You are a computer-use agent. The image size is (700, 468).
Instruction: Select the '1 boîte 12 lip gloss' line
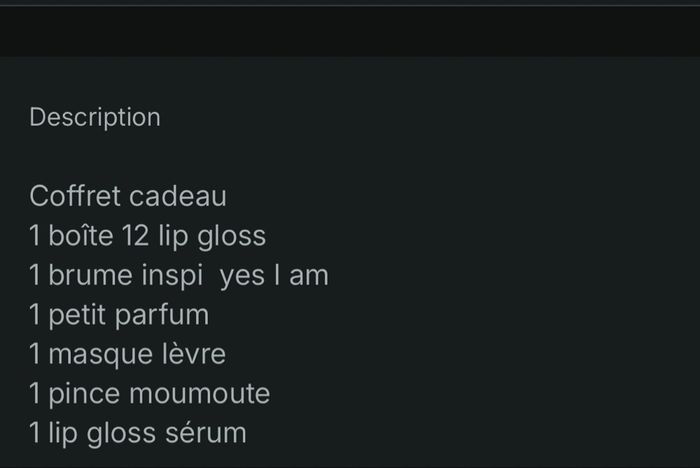tap(148, 236)
